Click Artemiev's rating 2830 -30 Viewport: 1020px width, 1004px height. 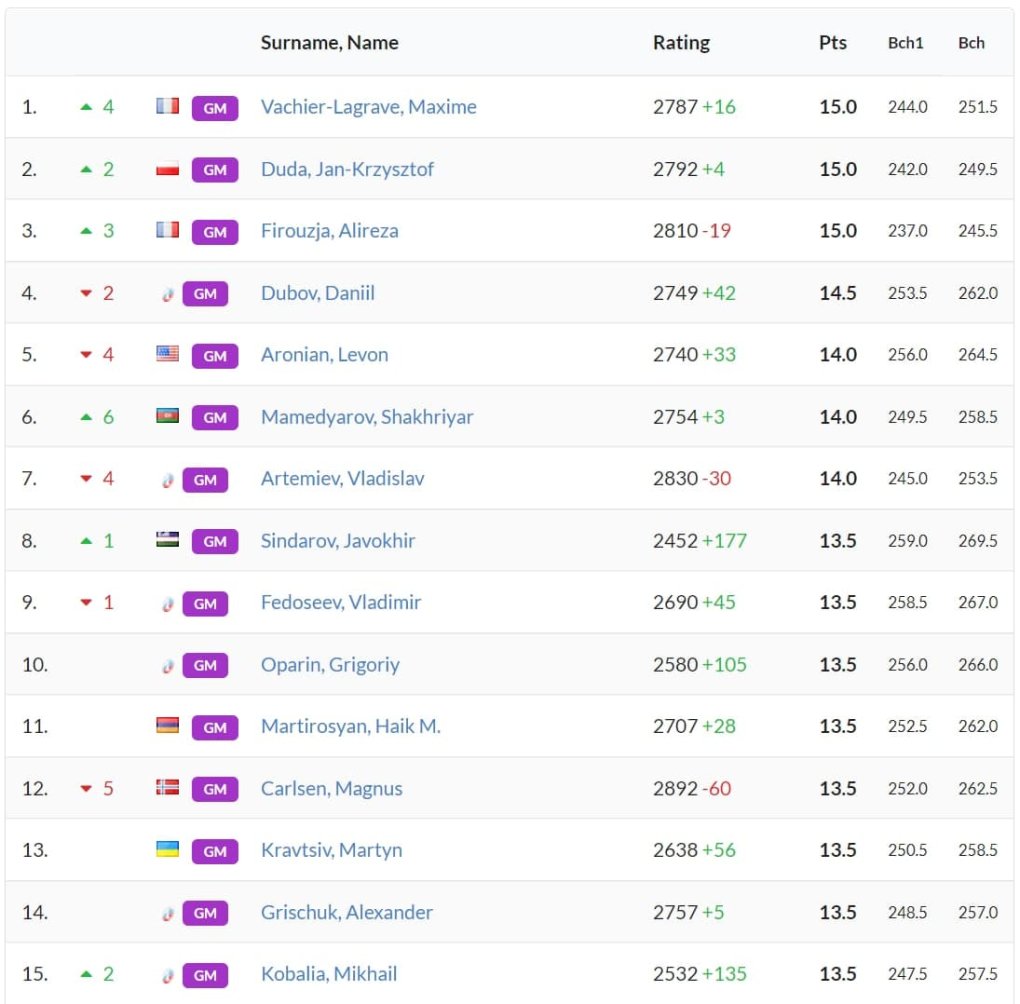click(x=692, y=479)
